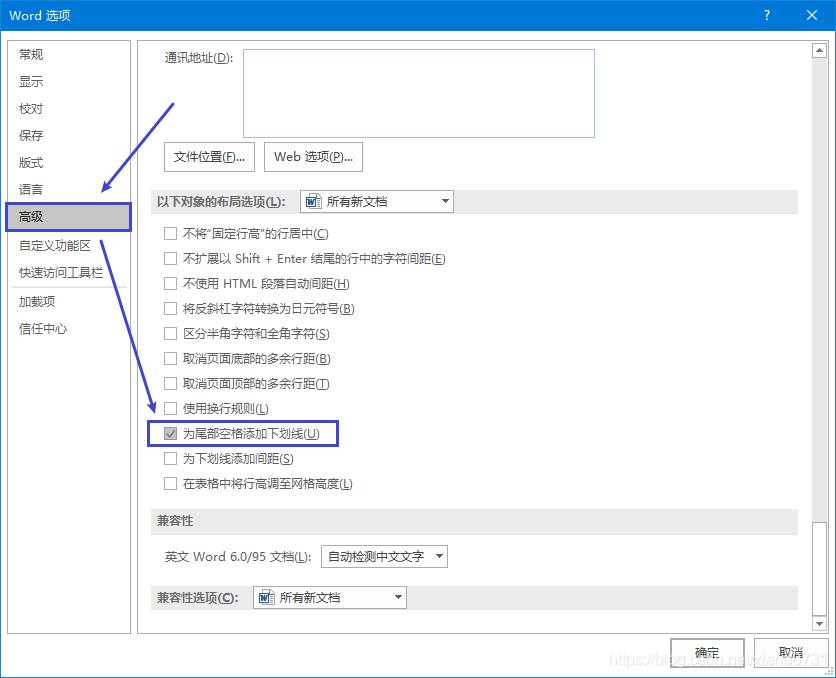This screenshot has width=836, height=678.
Task: Click the Web 选项(P)... button
Action: click(314, 157)
